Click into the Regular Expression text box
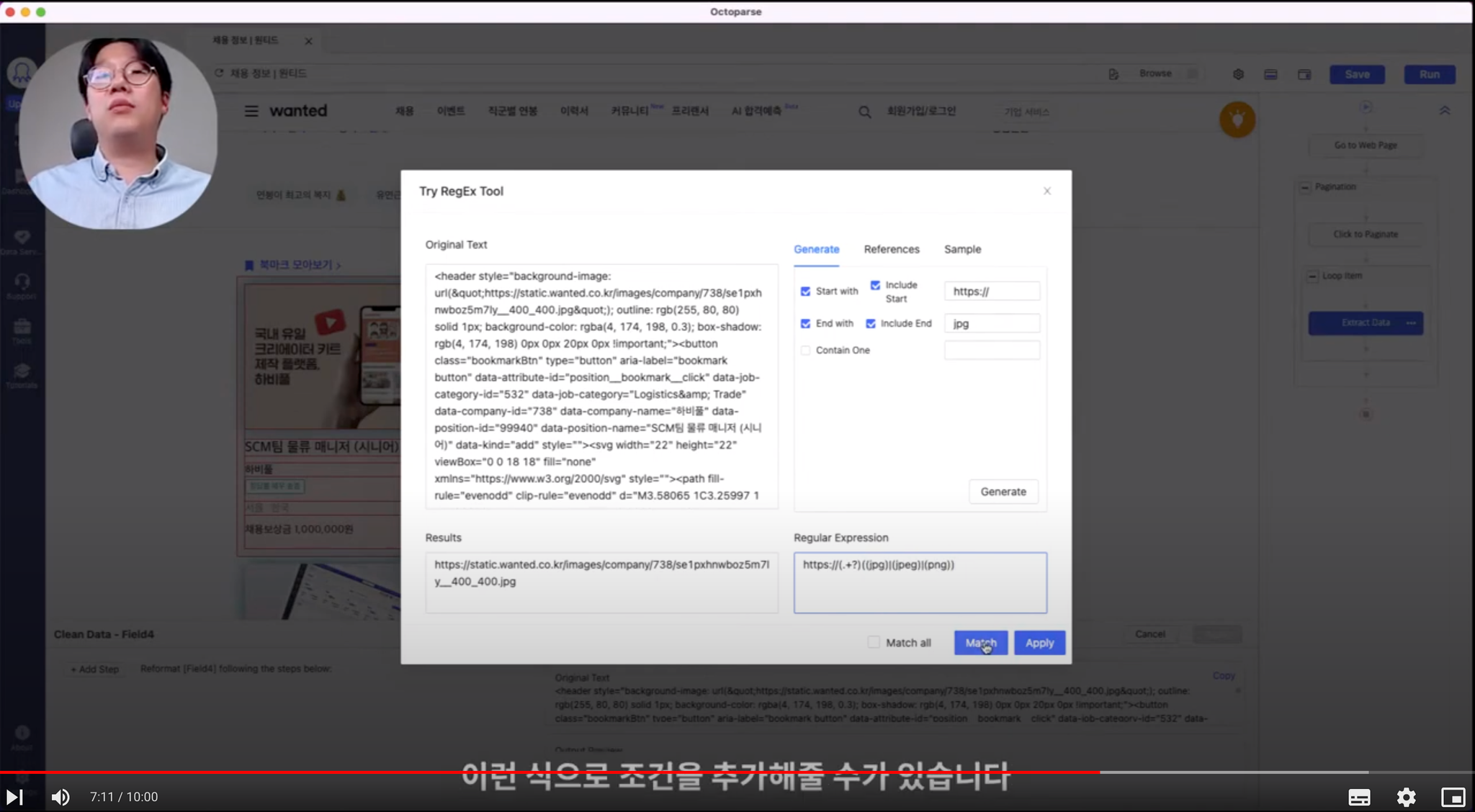The width and height of the screenshot is (1475, 812). click(x=920, y=583)
